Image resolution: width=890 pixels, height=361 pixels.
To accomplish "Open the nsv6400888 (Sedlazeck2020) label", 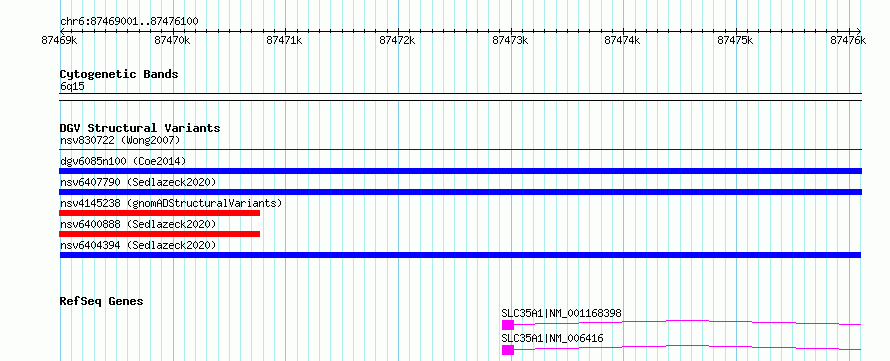I will (x=138, y=224).
